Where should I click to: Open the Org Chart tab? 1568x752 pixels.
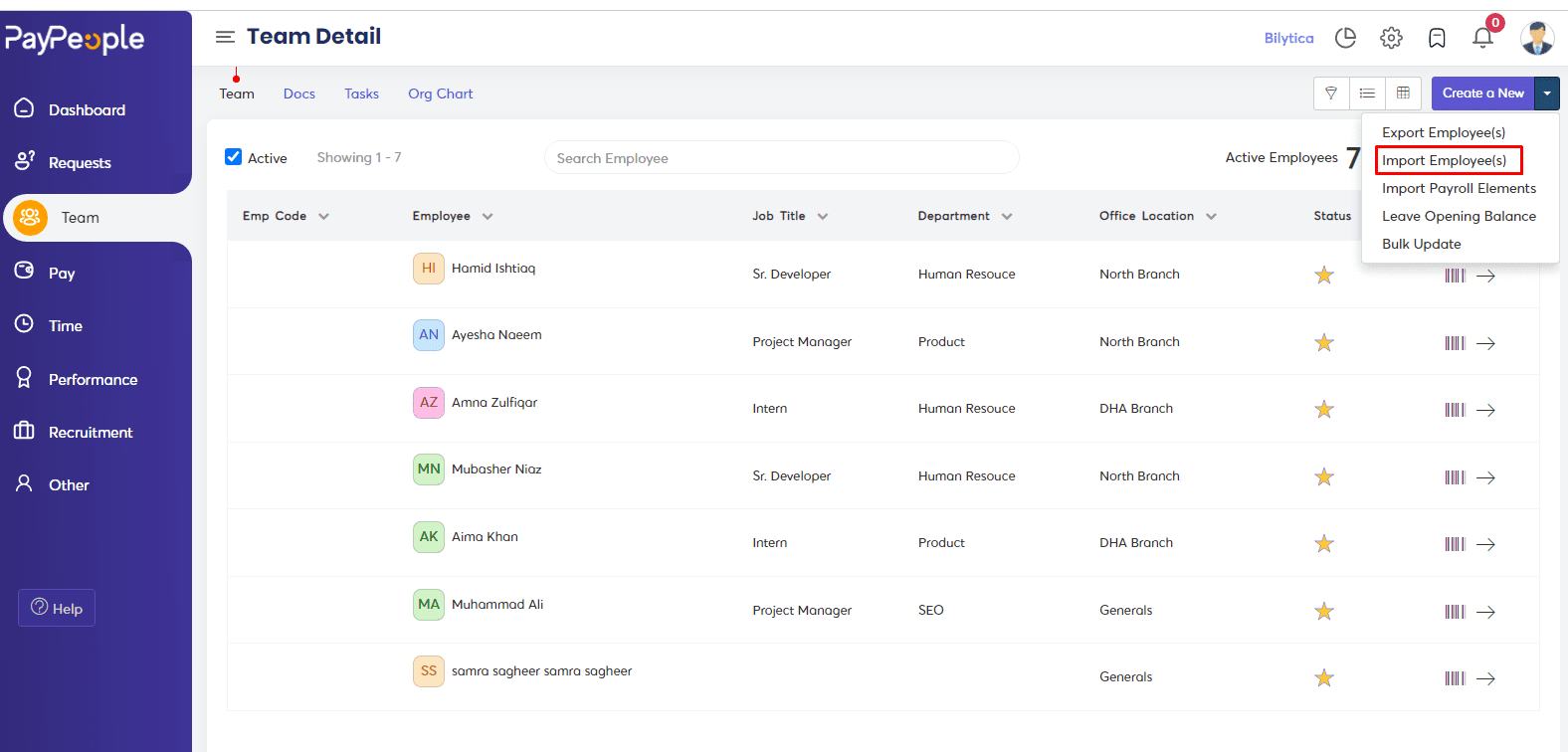(441, 94)
